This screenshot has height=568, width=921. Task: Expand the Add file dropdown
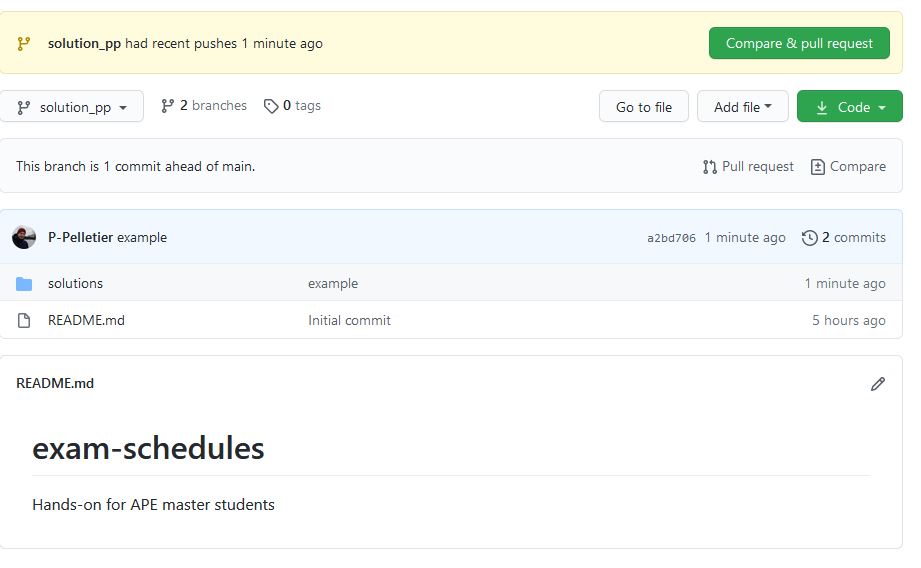743,107
